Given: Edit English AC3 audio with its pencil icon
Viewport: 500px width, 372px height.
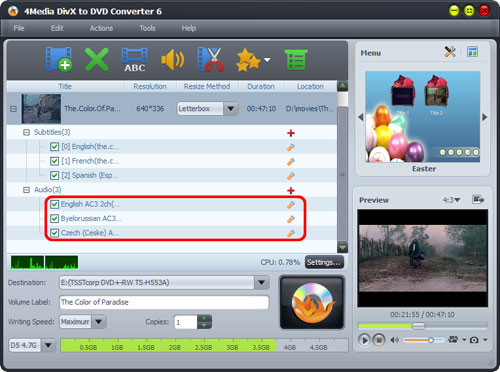Looking at the screenshot, I should (x=291, y=205).
